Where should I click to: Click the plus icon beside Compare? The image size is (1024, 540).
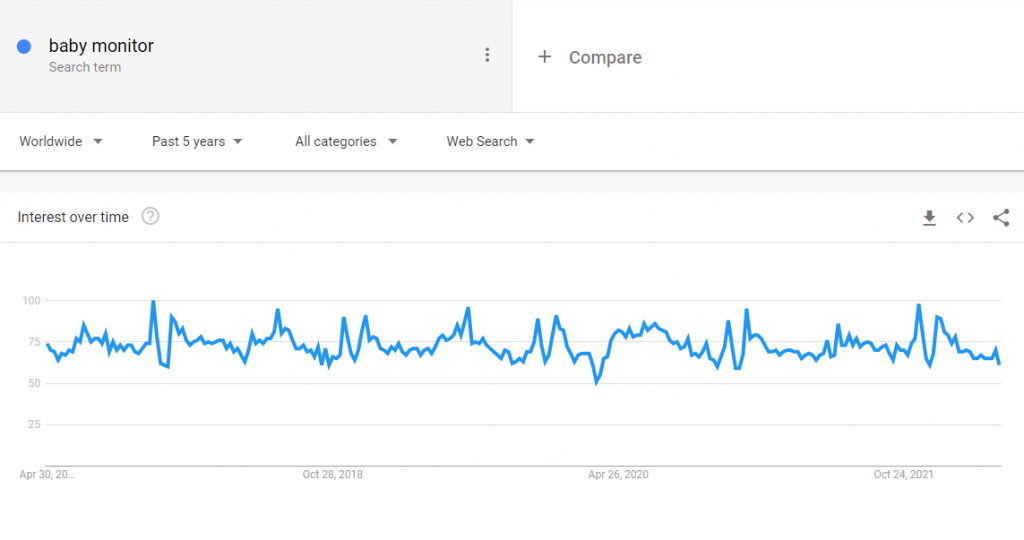pyautogui.click(x=544, y=57)
